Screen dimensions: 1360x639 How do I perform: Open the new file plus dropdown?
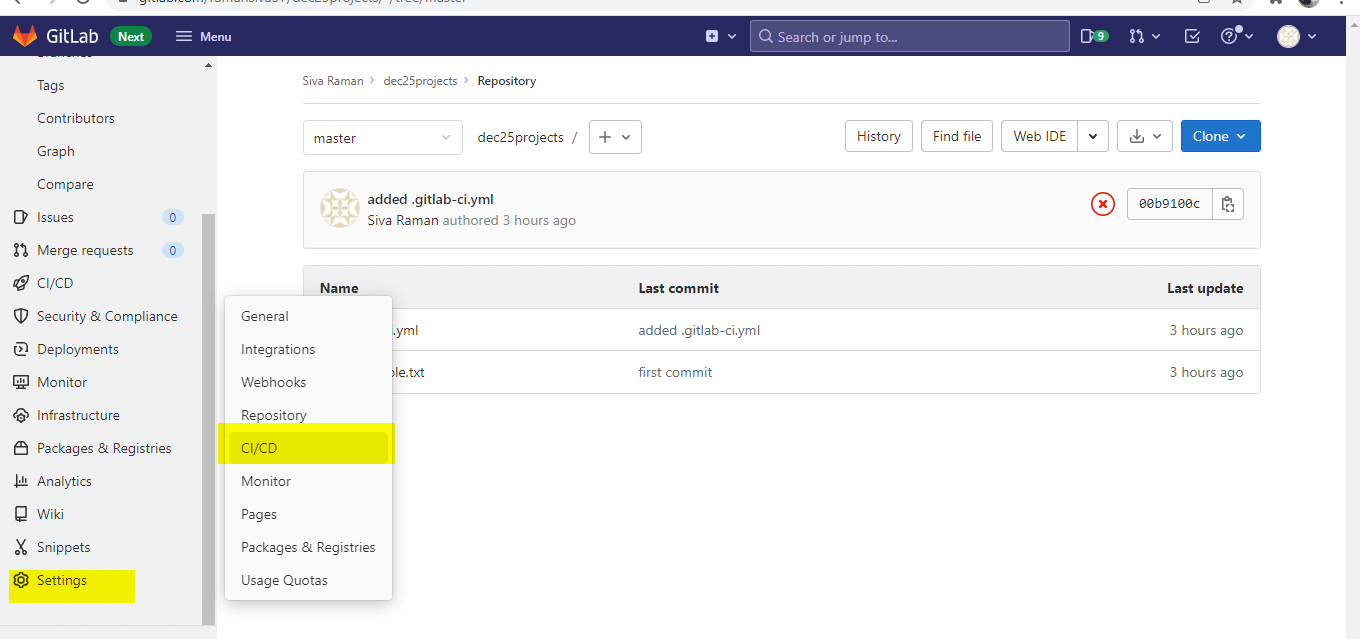coord(614,136)
